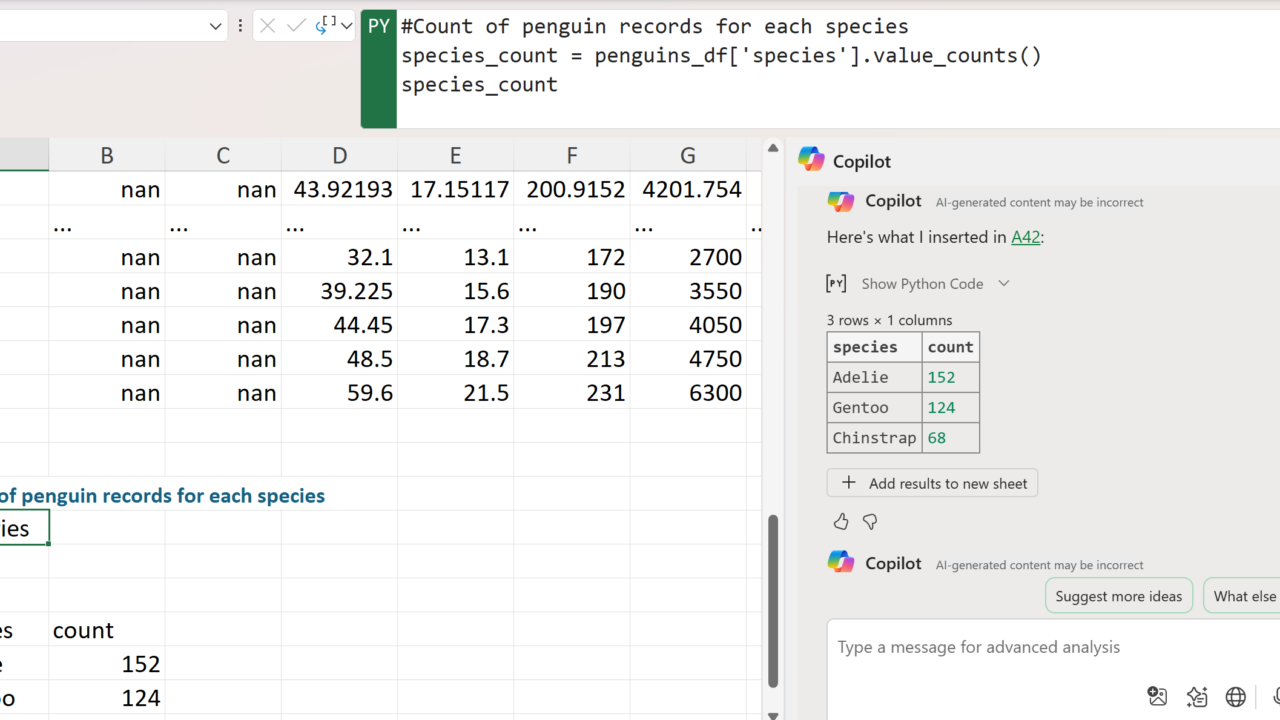Click the cancel formula X icon
Screen dimensions: 1280x720
[x=267, y=26]
